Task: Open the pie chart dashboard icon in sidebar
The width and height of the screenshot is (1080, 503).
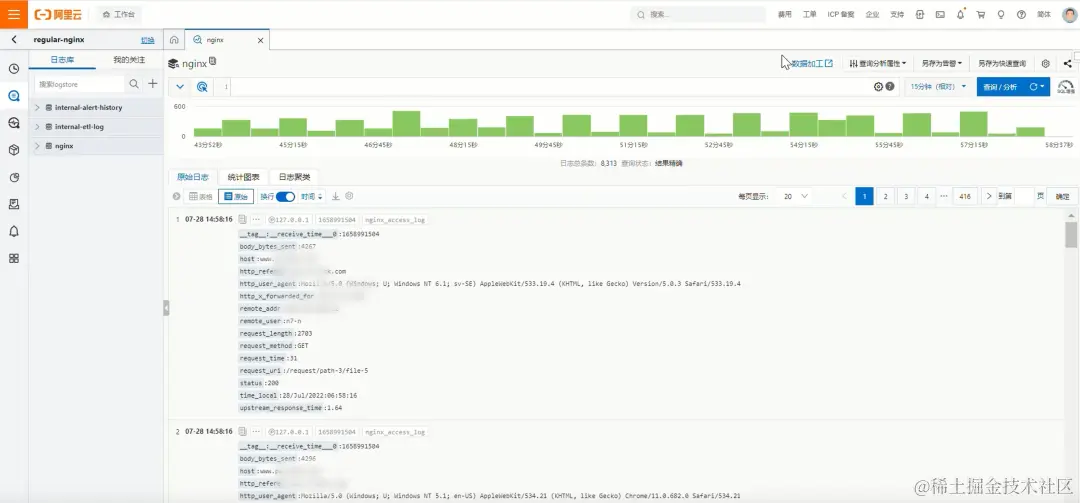Action: pos(14,177)
